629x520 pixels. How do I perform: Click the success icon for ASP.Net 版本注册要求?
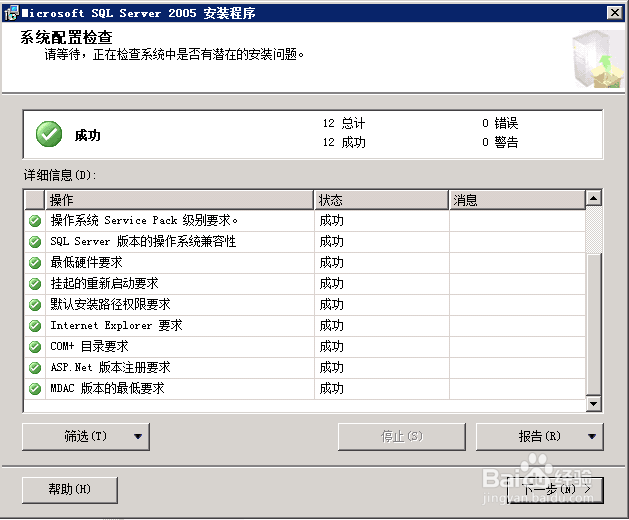(x=35, y=368)
